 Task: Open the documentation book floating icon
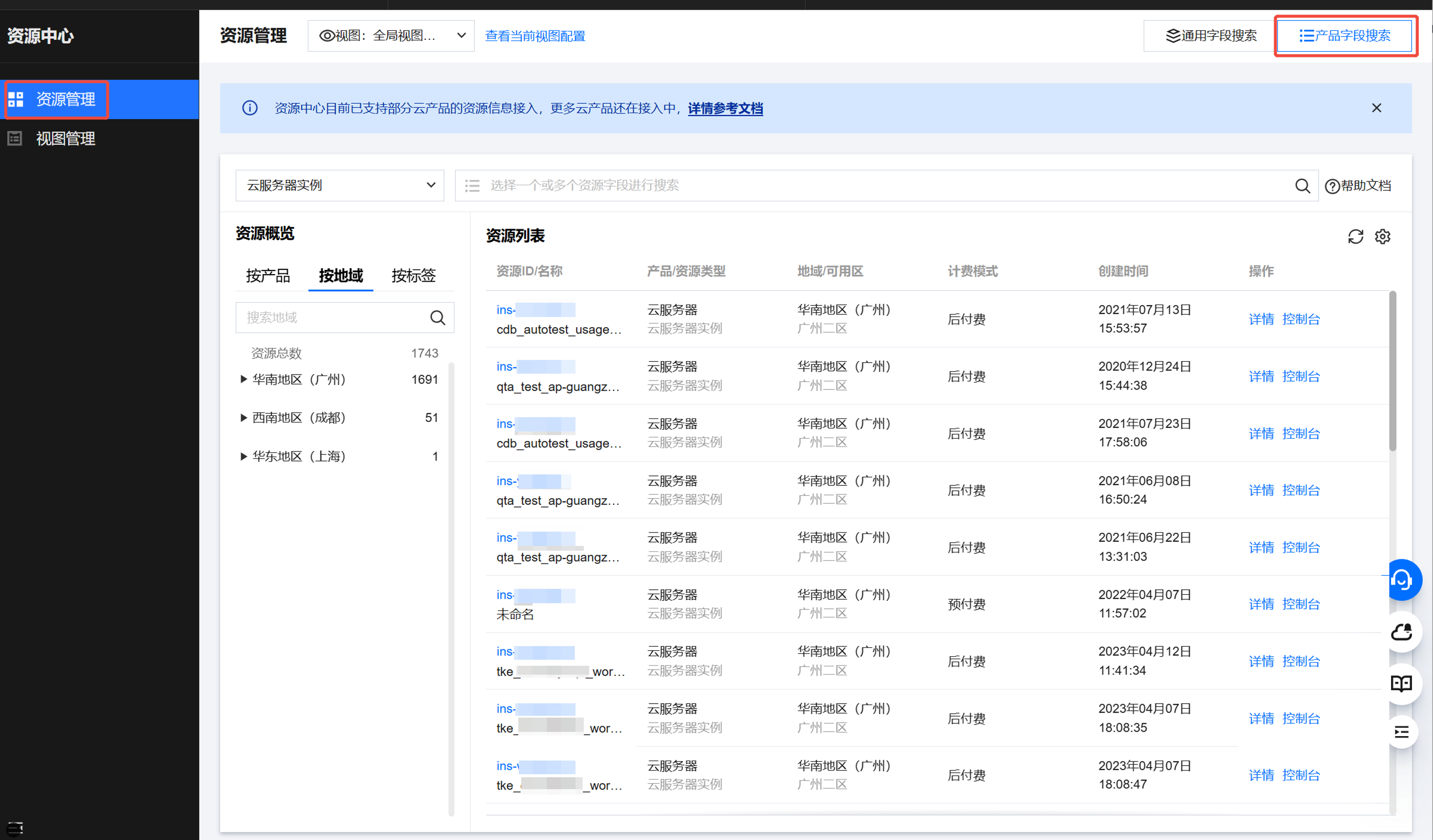[1402, 683]
